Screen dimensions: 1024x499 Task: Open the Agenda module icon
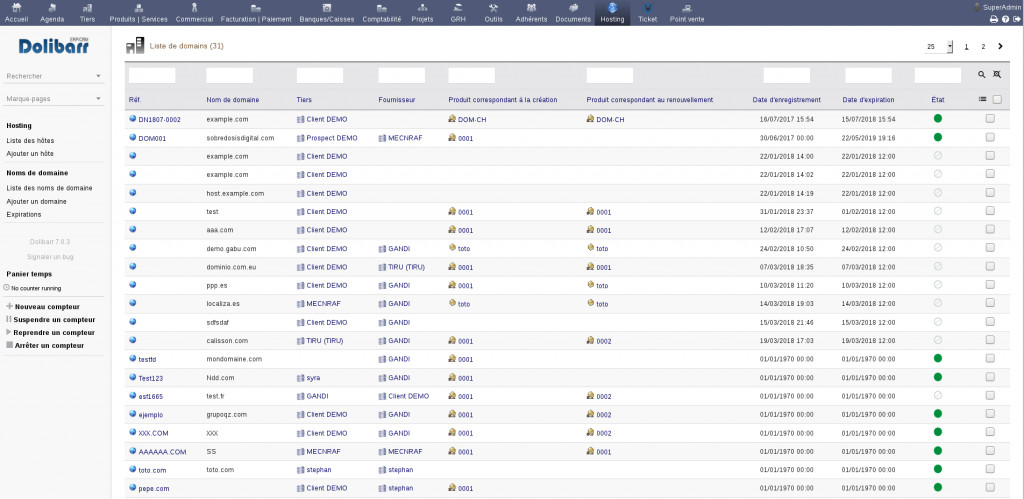point(52,12)
